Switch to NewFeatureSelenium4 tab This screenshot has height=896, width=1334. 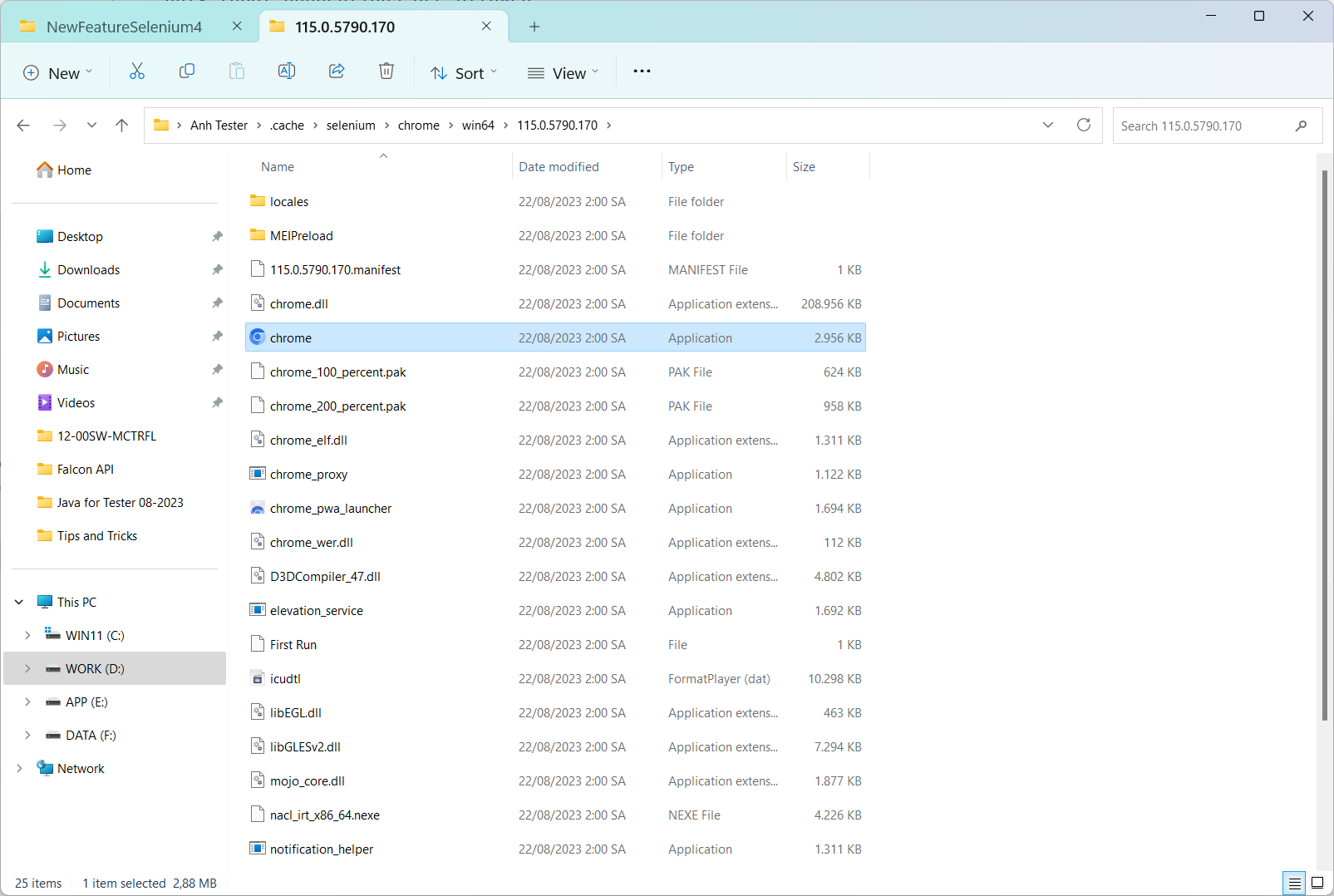[x=125, y=27]
